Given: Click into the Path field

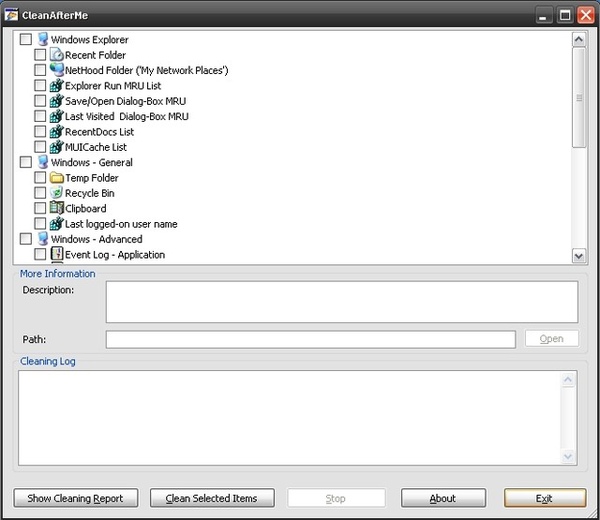Looking at the screenshot, I should 311,339.
